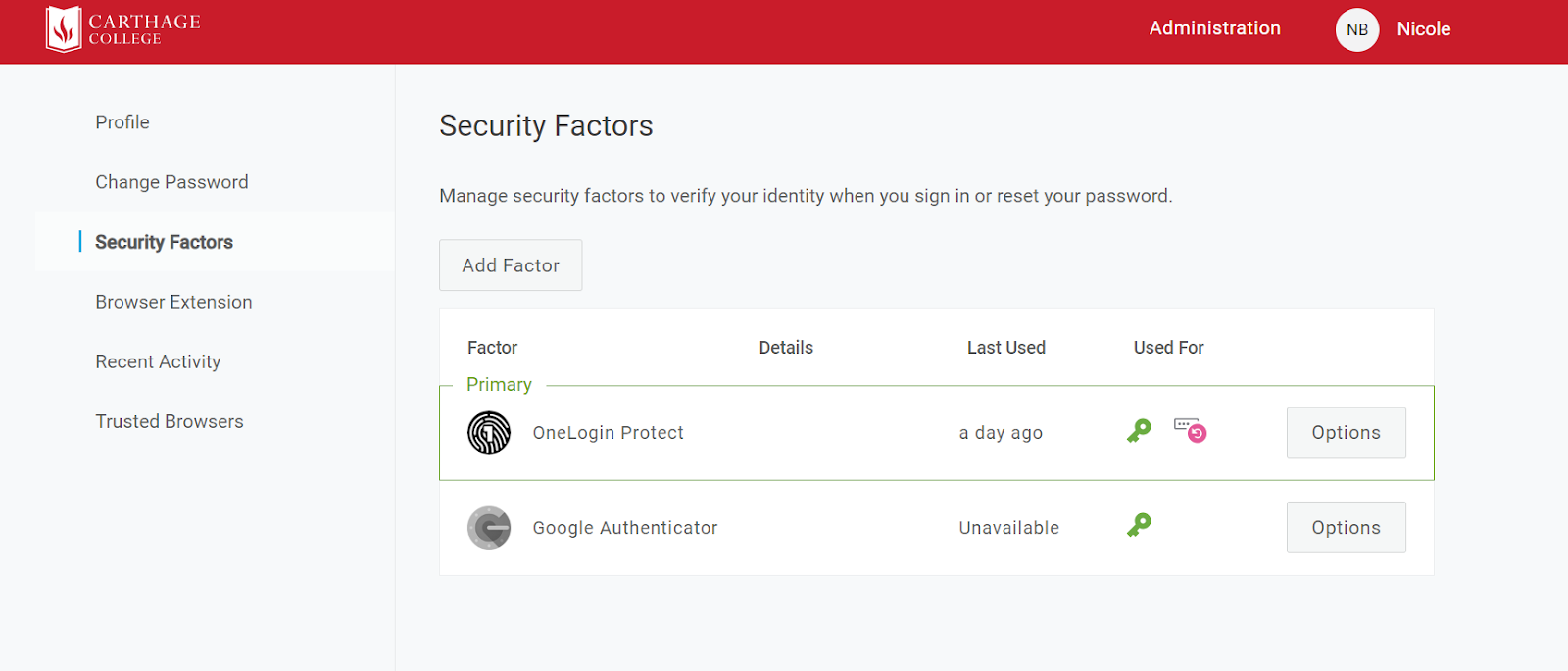Click the 'Unavailable' last used value
This screenshot has width=1568, height=671.
click(1009, 528)
